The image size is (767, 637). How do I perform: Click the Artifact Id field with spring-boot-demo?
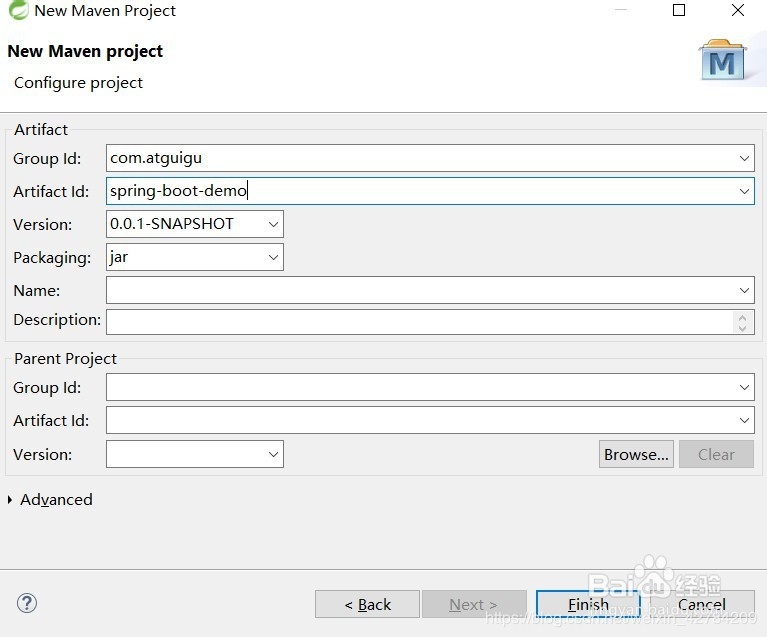[420, 191]
